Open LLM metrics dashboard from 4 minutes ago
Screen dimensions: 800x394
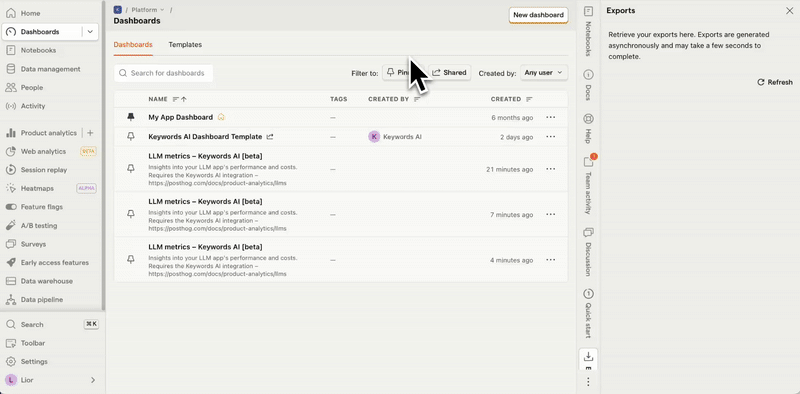click(x=205, y=247)
